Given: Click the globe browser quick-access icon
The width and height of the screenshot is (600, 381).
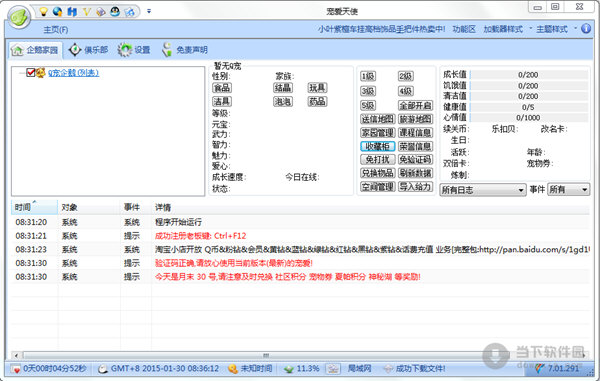Looking at the screenshot, I should tap(58, 12).
